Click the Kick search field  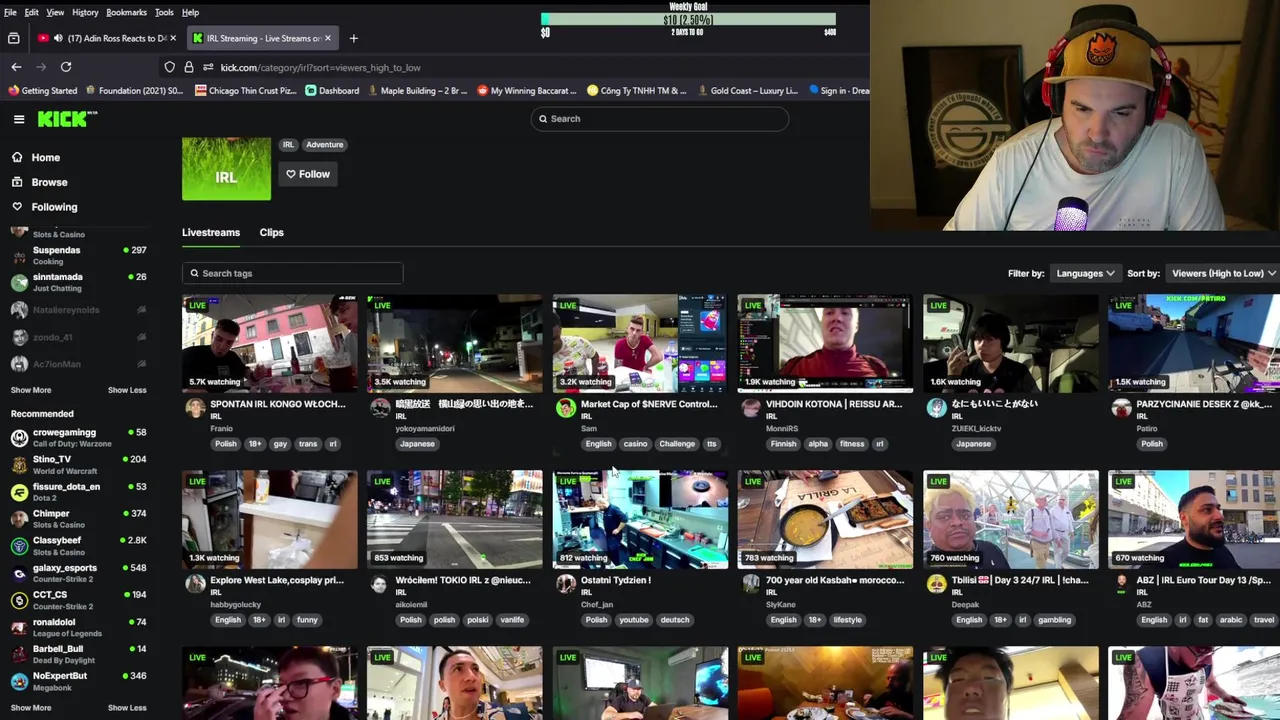tap(660, 119)
